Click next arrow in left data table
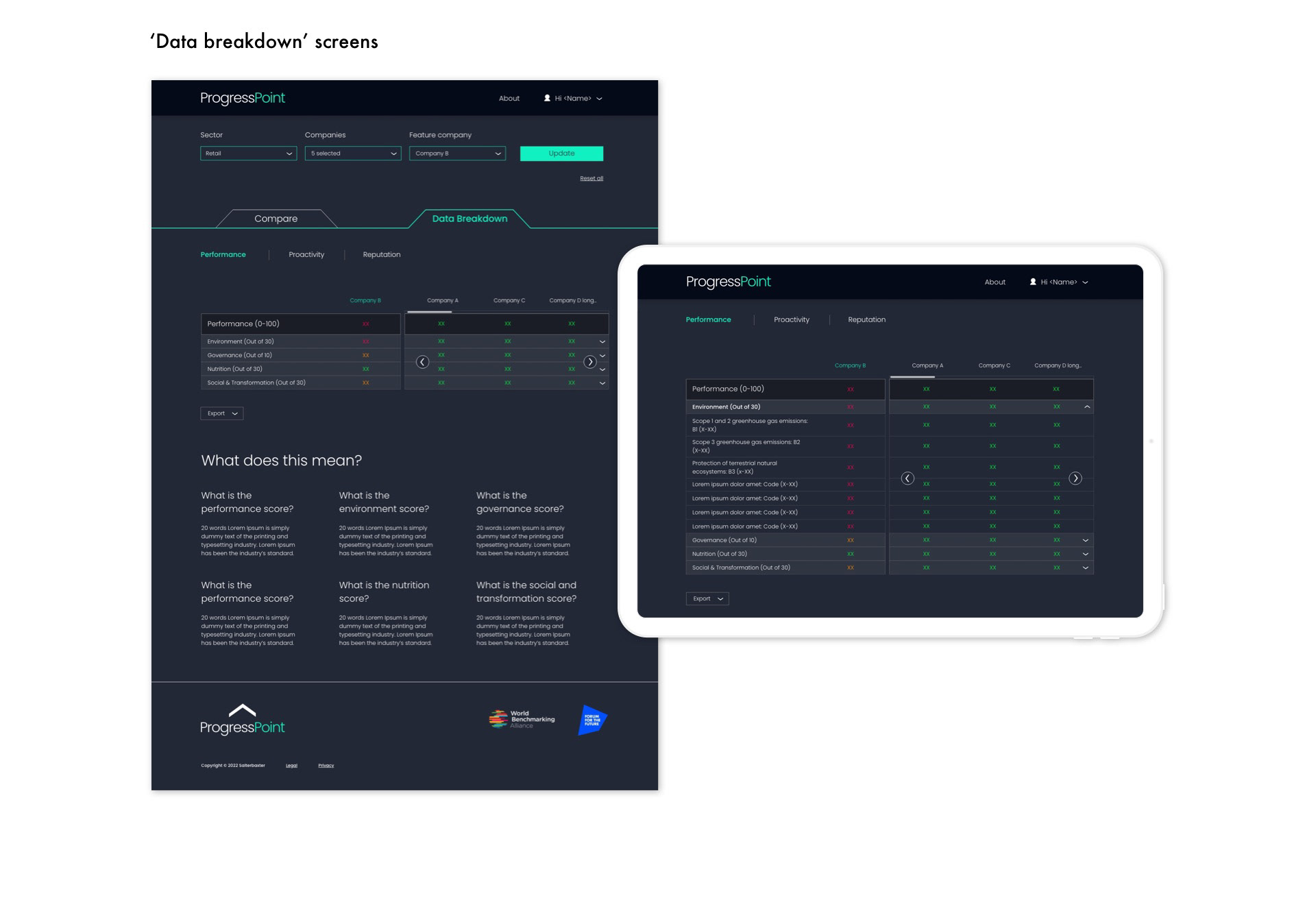This screenshot has height=900, width=1316. point(590,362)
